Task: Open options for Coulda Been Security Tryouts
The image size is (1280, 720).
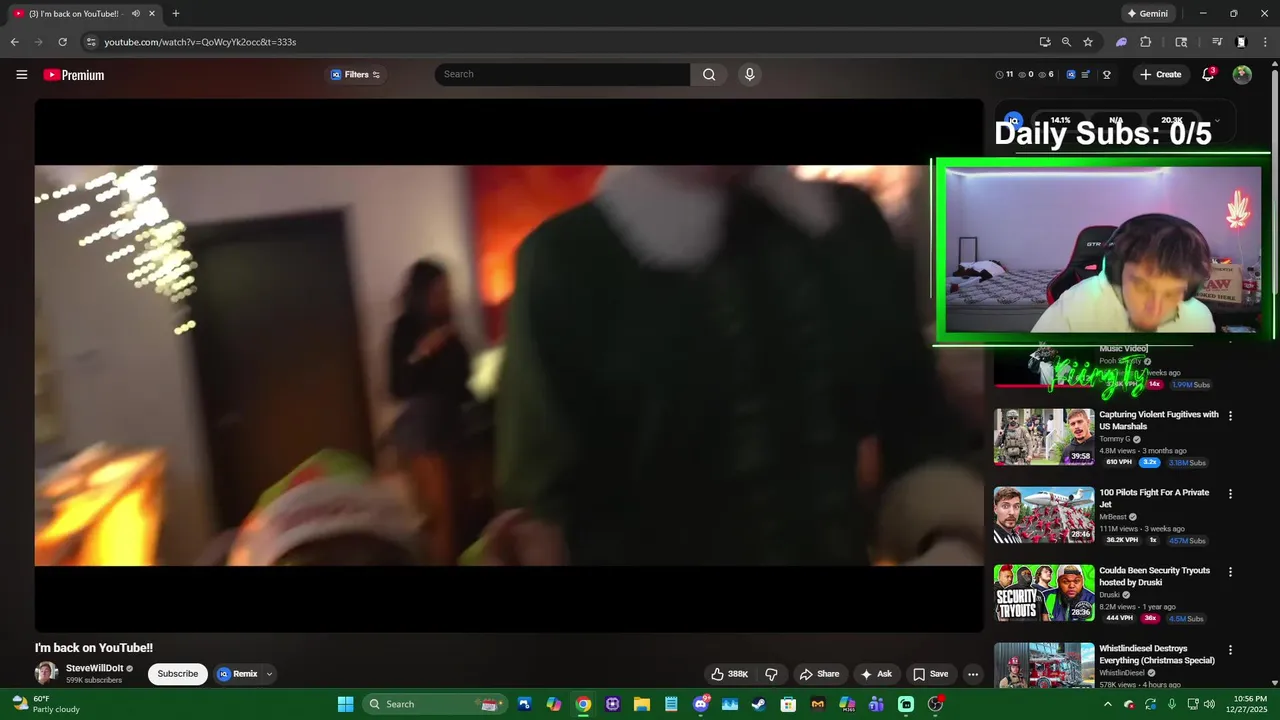Action: (x=1230, y=572)
